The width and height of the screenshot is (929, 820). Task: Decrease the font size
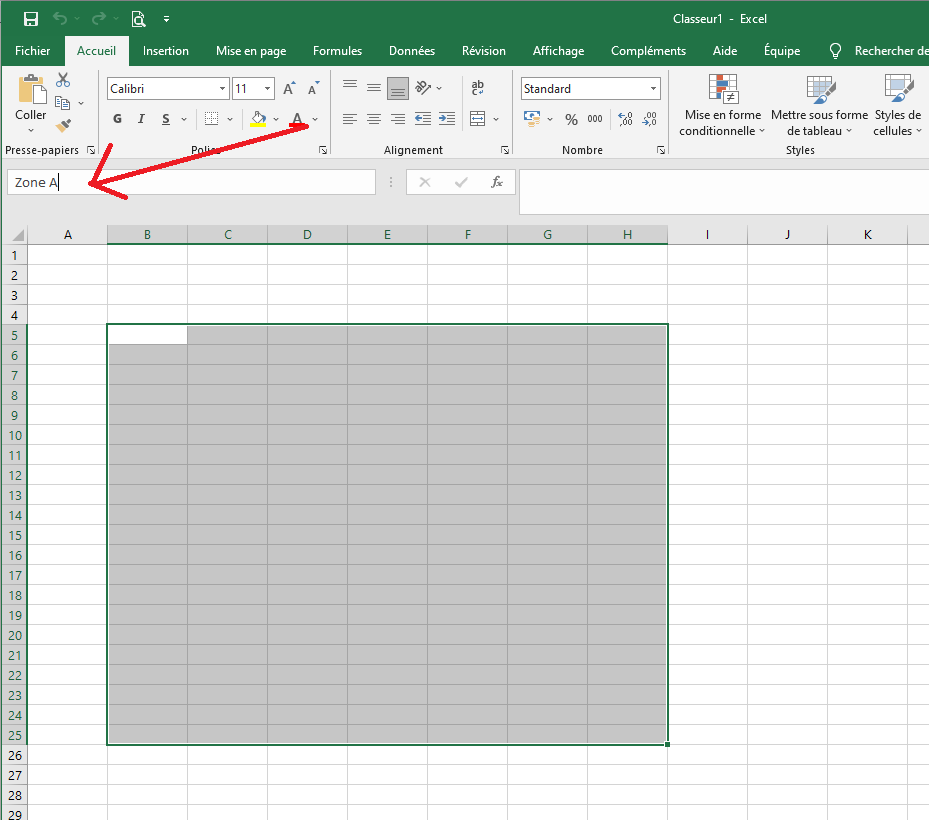pos(313,89)
